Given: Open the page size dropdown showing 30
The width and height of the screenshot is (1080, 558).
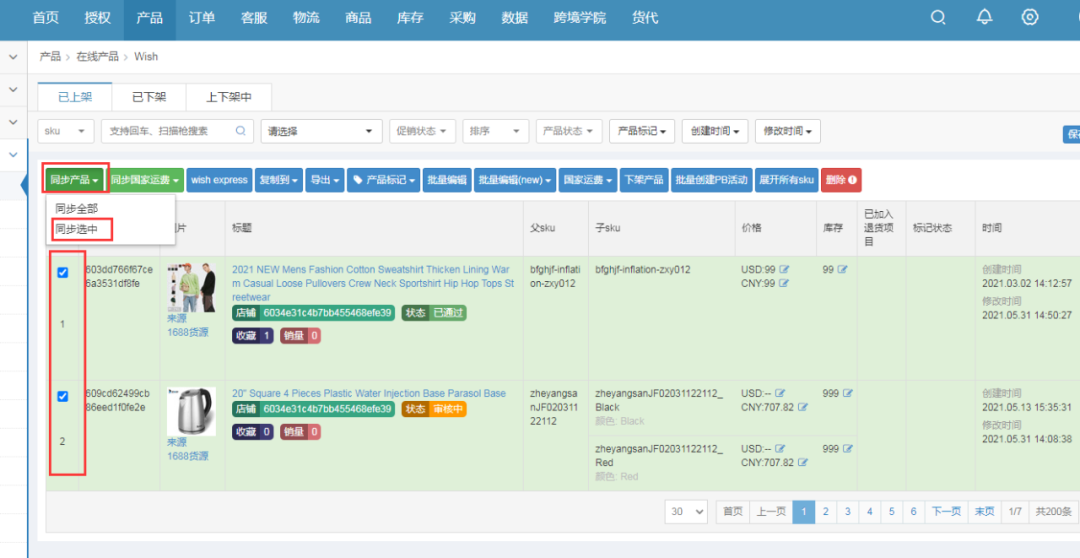Looking at the screenshot, I should point(686,511).
